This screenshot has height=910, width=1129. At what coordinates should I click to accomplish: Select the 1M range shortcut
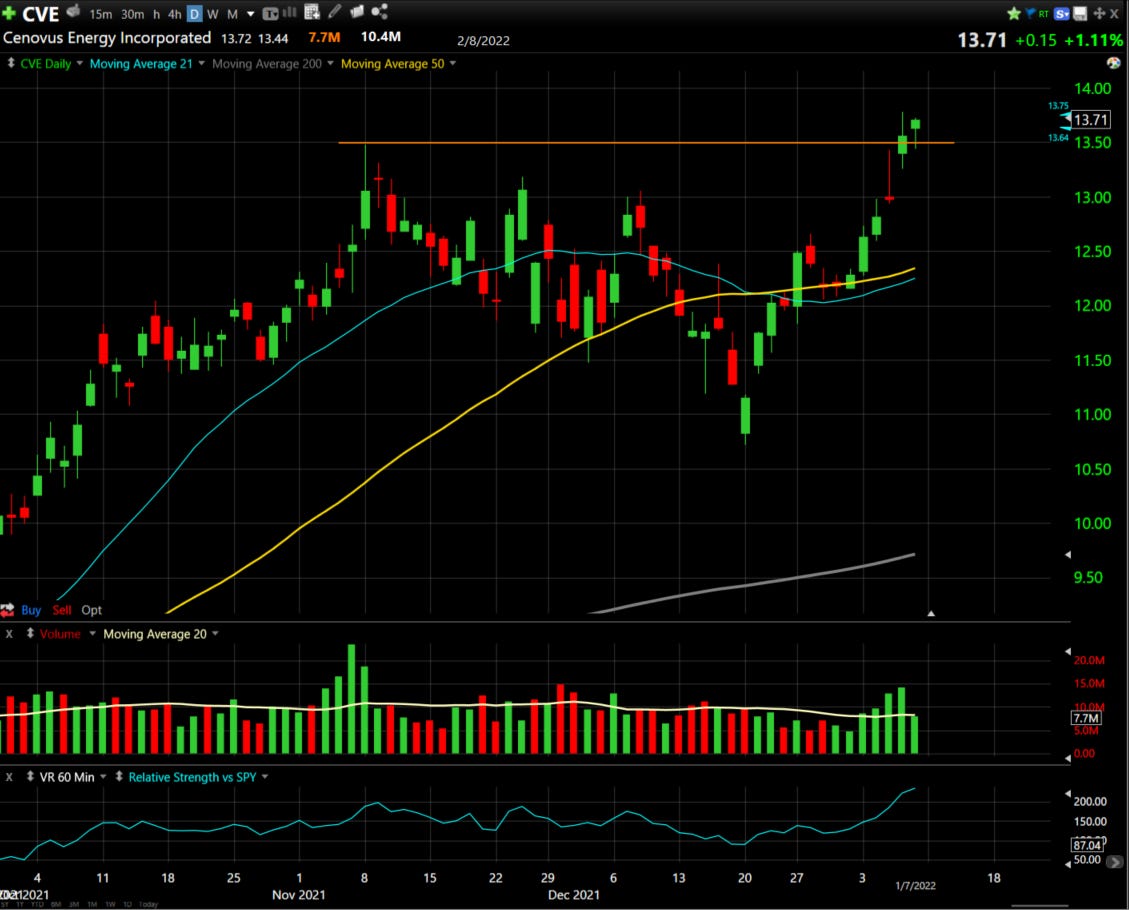92,904
